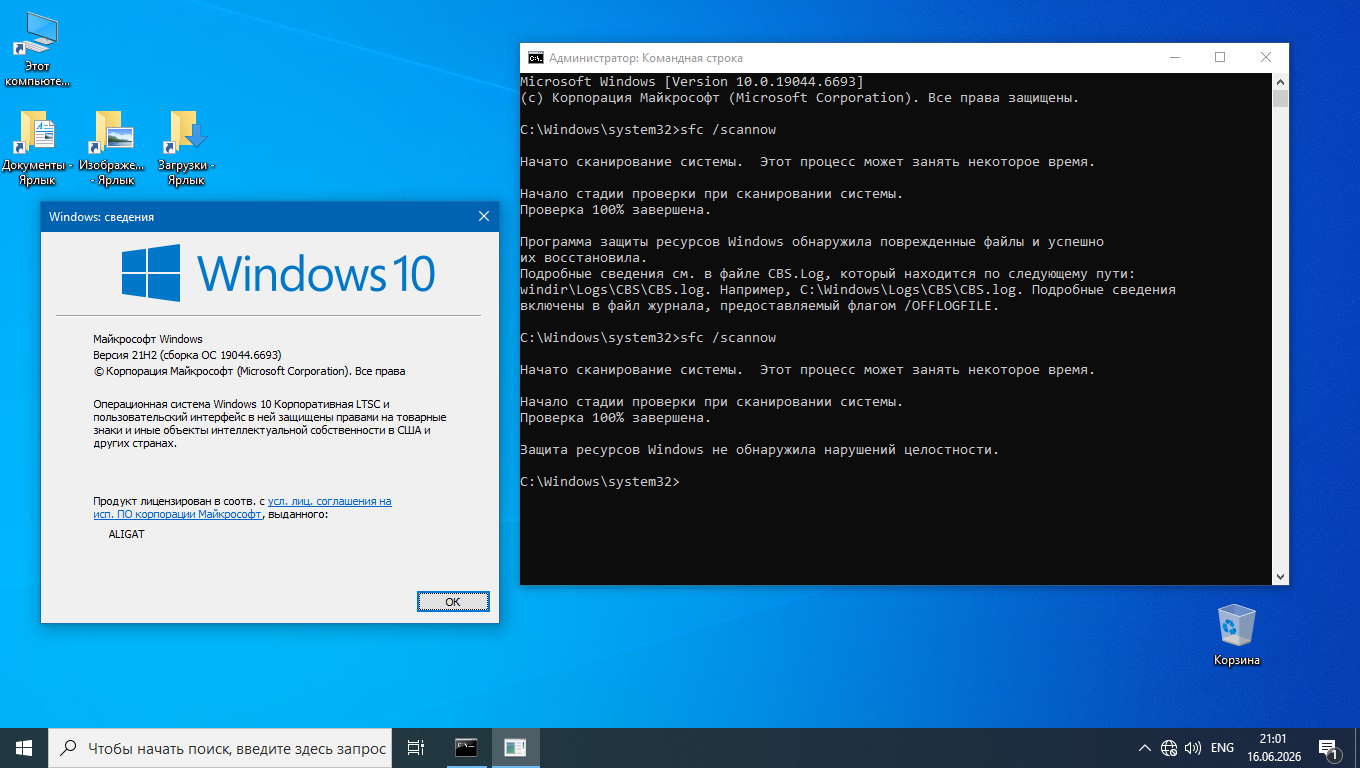Open the Command Prompt system menu icon
Screen dimensions: 1360x768
pos(536,58)
